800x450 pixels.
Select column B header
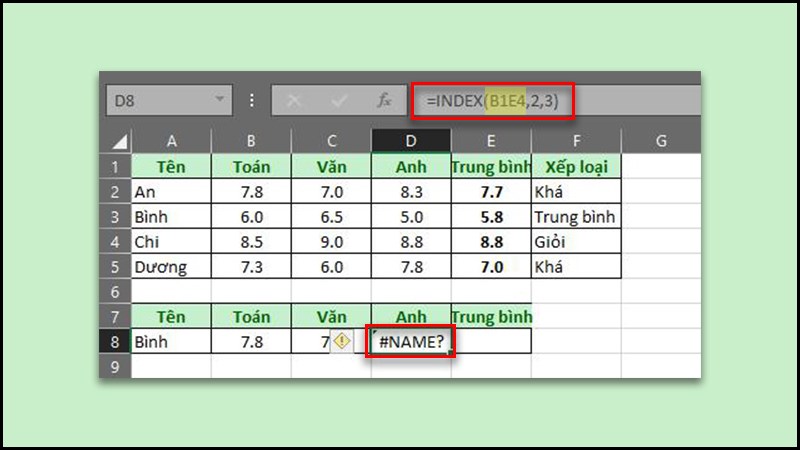coord(251,141)
